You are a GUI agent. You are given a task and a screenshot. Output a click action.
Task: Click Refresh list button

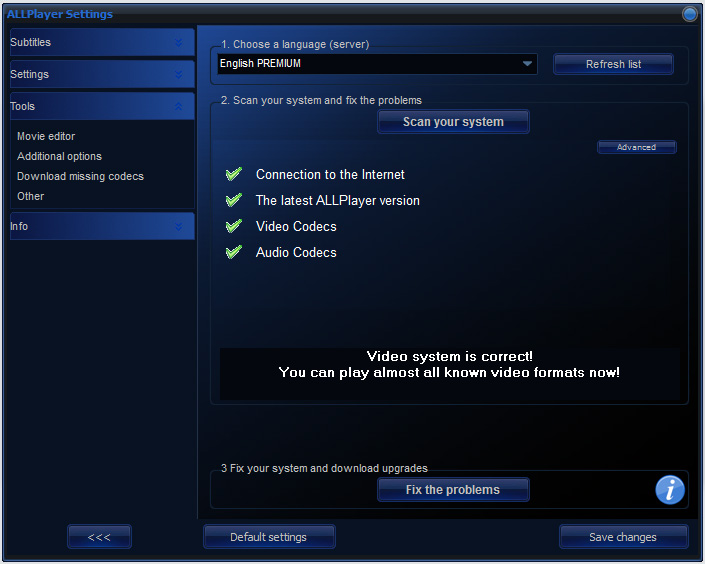(x=613, y=64)
